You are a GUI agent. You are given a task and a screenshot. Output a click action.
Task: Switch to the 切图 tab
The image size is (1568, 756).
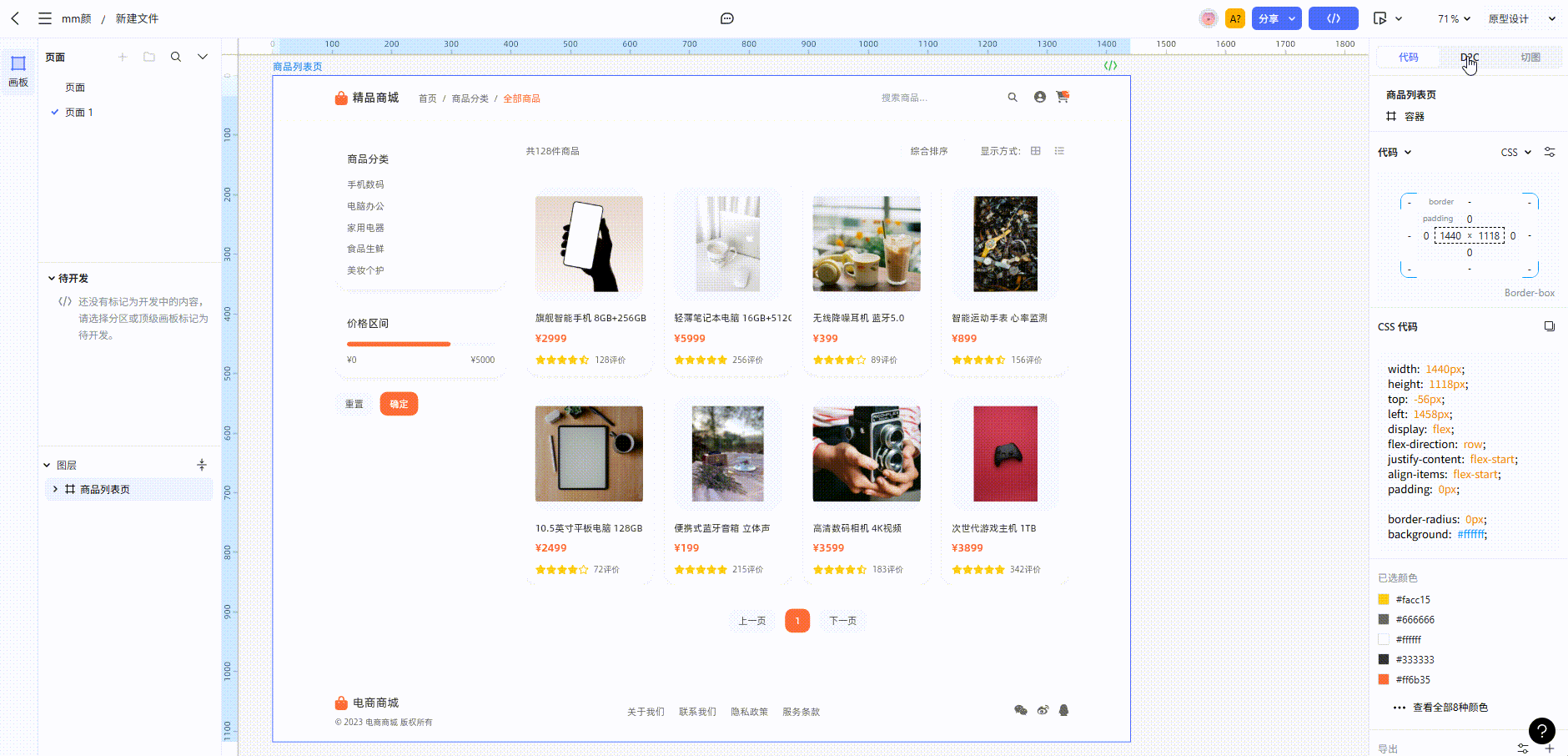[1530, 57]
